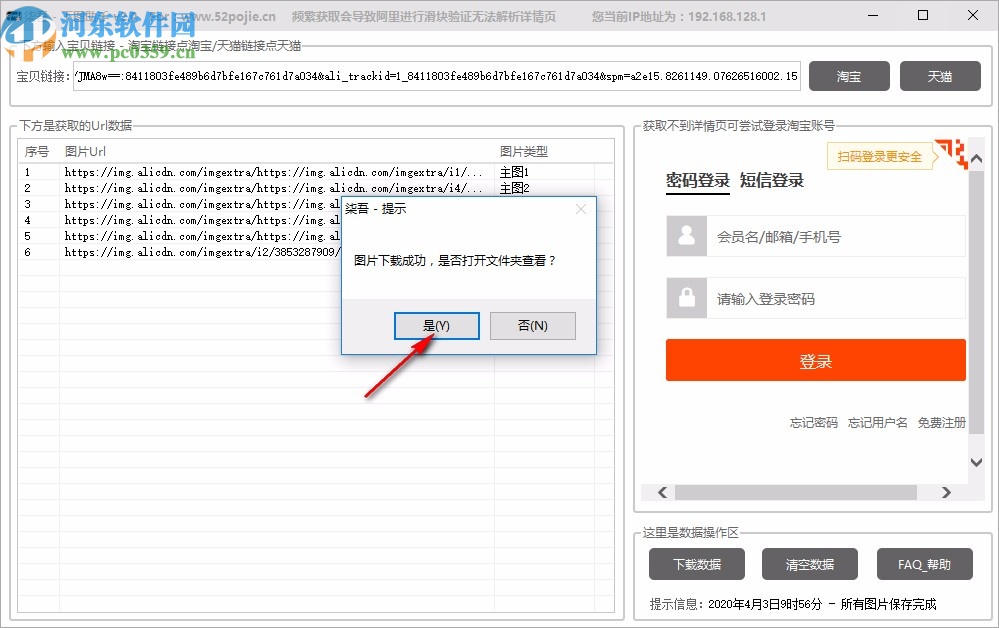
Task: Select the Url in row 2
Action: (x=273, y=188)
